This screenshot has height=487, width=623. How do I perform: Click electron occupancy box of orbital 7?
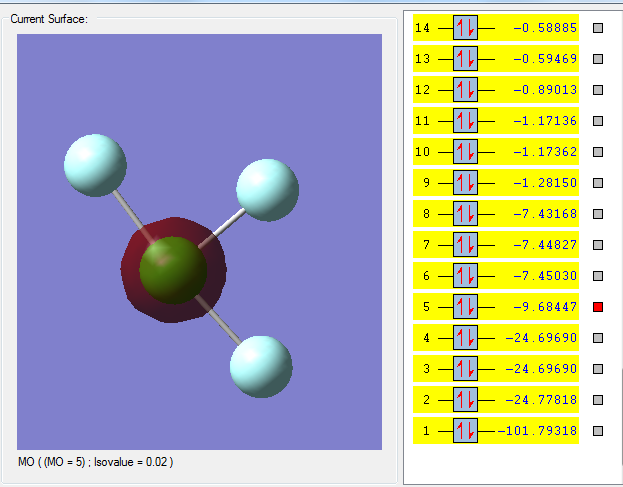click(x=465, y=245)
